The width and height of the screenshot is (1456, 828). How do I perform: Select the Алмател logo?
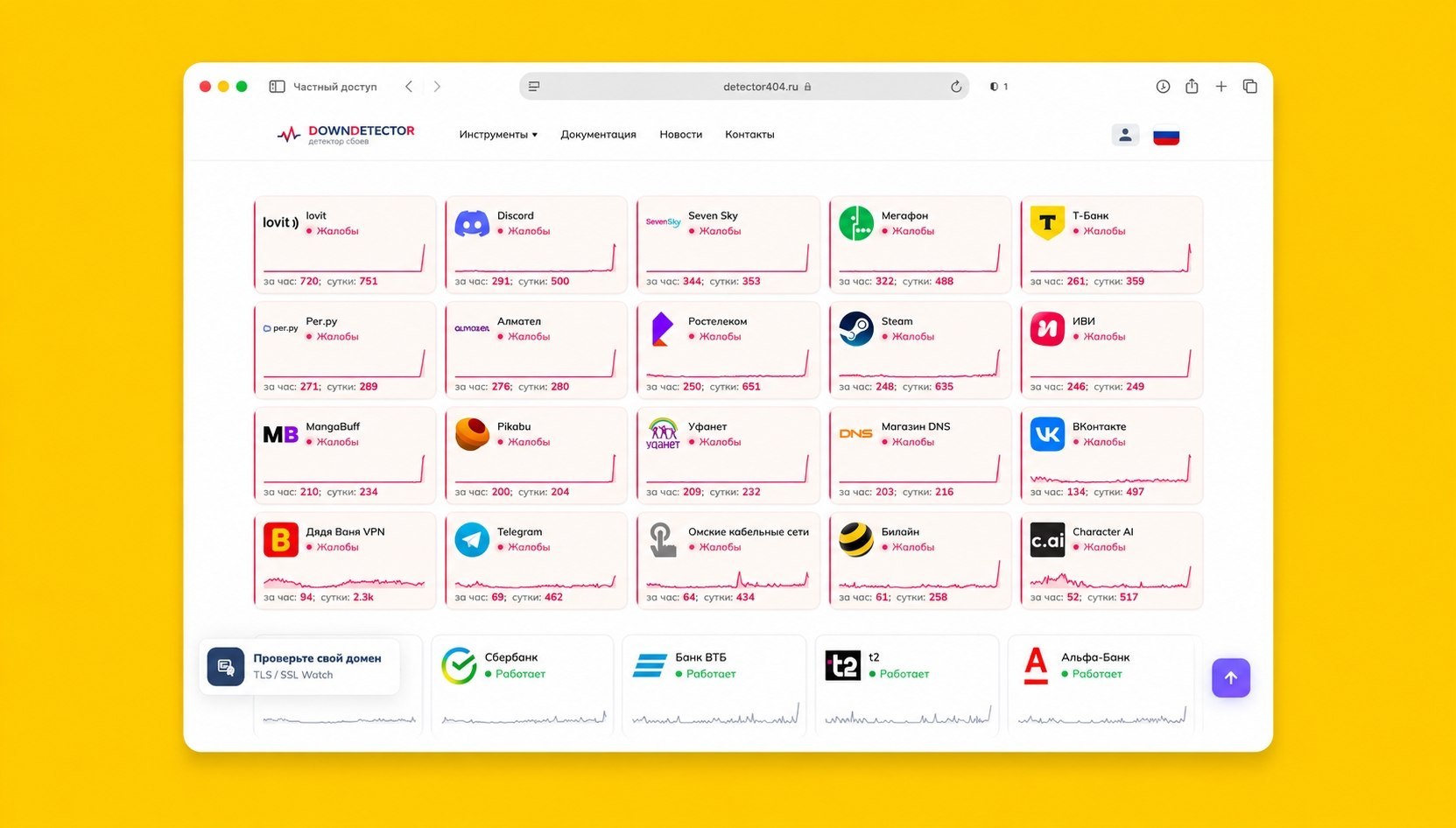pos(472,328)
